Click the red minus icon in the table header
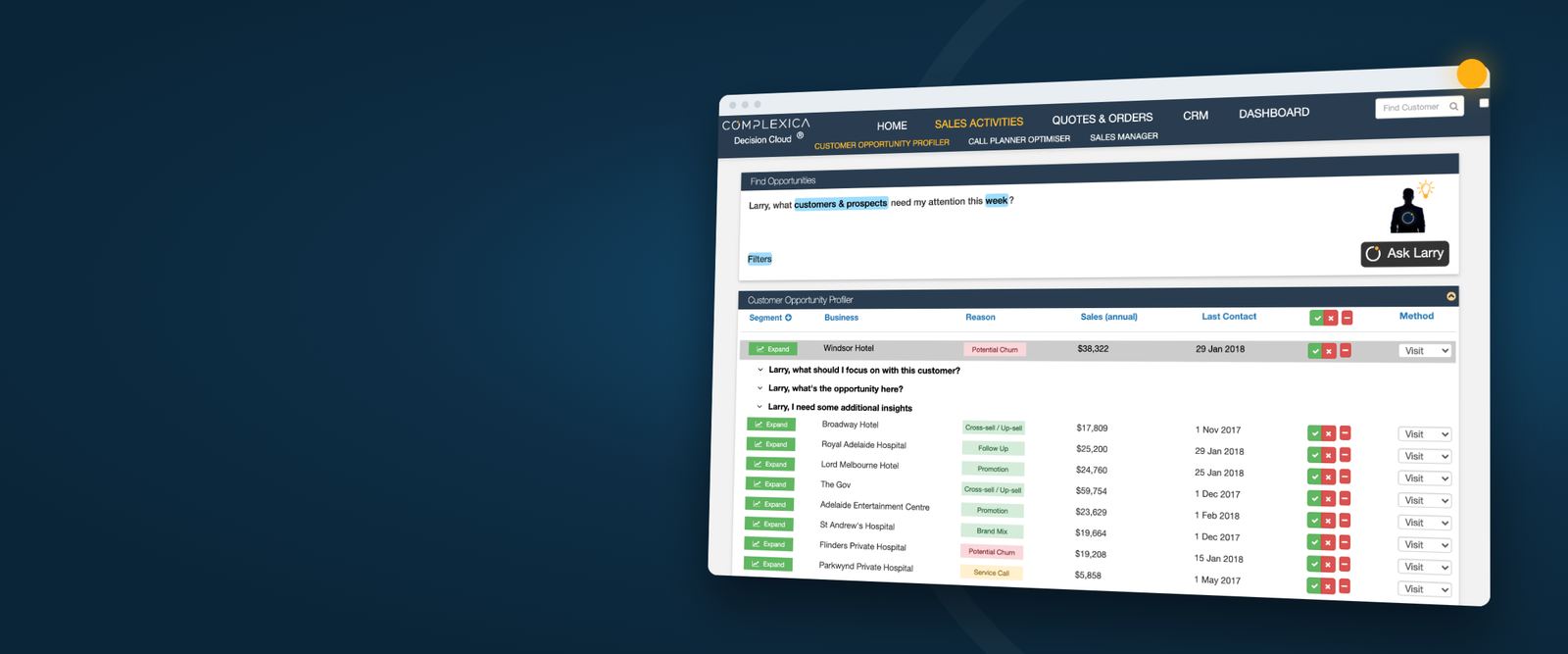Viewport: 1568px width, 654px height. (x=1347, y=318)
